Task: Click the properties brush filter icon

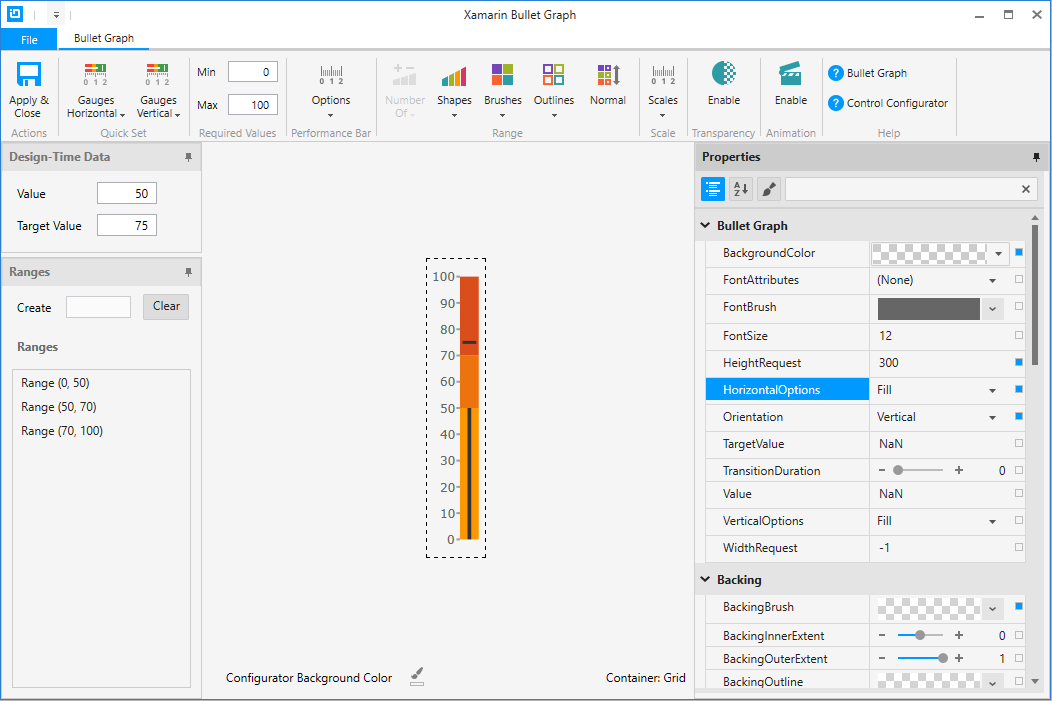Action: tap(769, 189)
